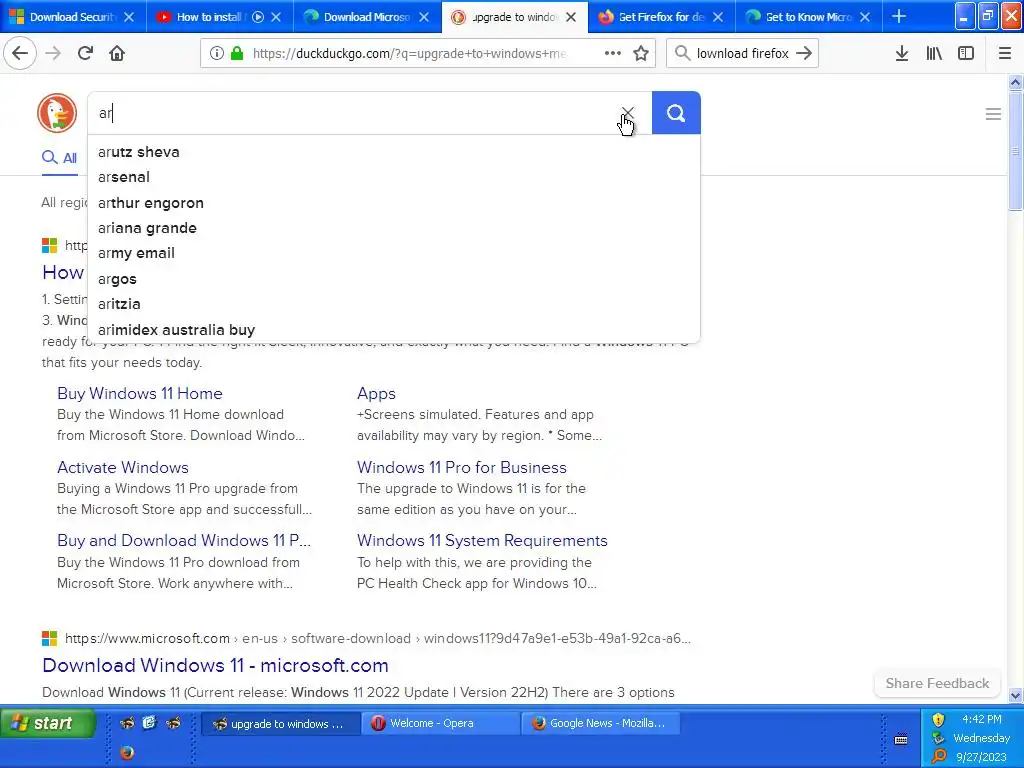Clear the DuckDuckGo search box
This screenshot has height=768, width=1024.
point(628,113)
